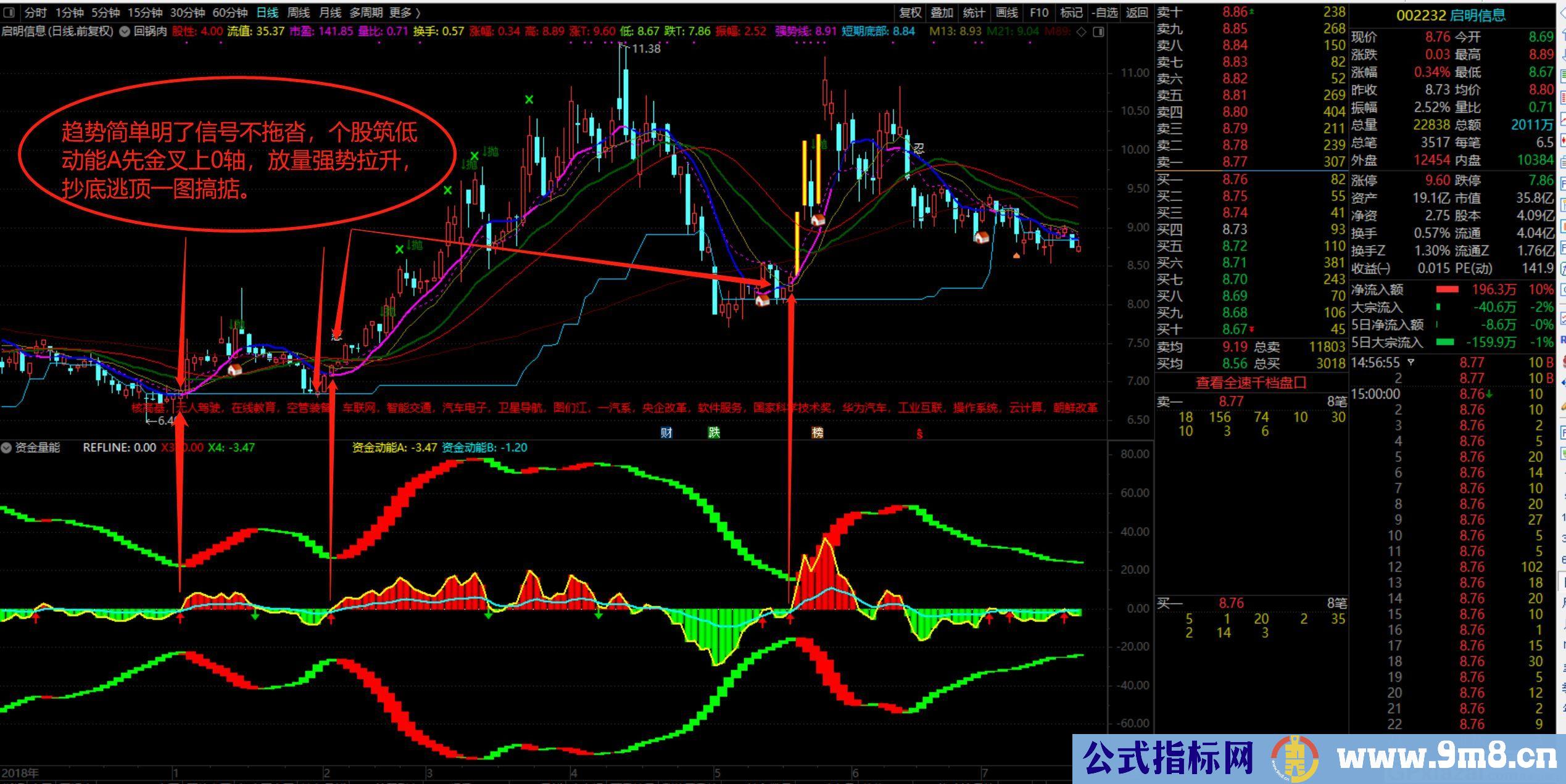Toggle the left sidebar panel icon

(x=9, y=12)
